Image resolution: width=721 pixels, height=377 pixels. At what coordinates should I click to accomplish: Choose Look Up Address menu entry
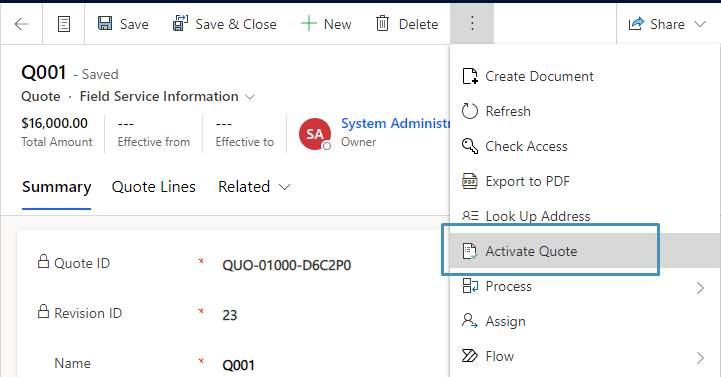(x=585, y=216)
